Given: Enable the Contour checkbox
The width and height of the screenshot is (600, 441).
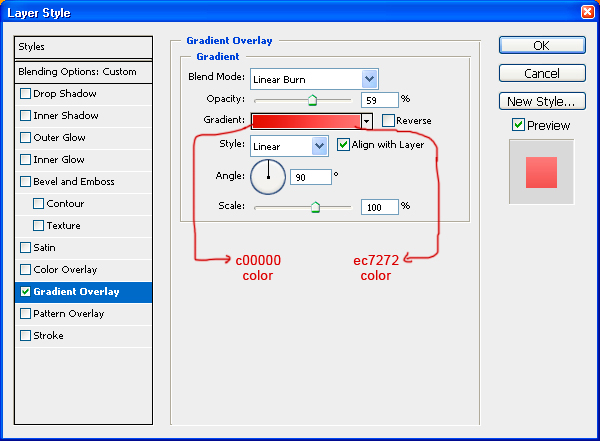Looking at the screenshot, I should pyautogui.click(x=38, y=203).
